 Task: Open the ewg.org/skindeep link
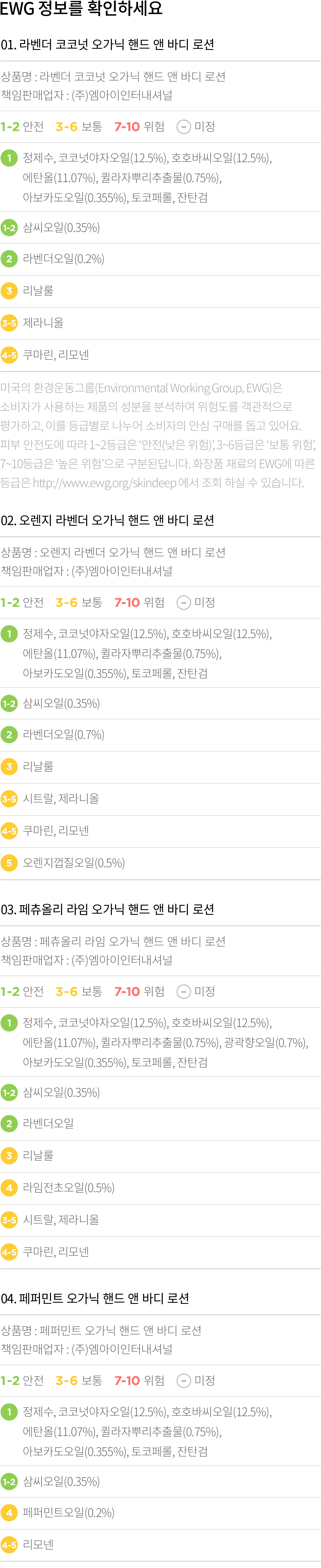point(104,482)
